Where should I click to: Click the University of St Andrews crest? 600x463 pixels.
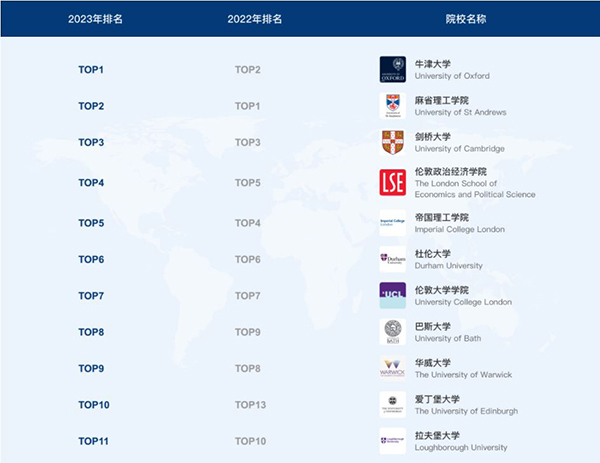coord(393,106)
